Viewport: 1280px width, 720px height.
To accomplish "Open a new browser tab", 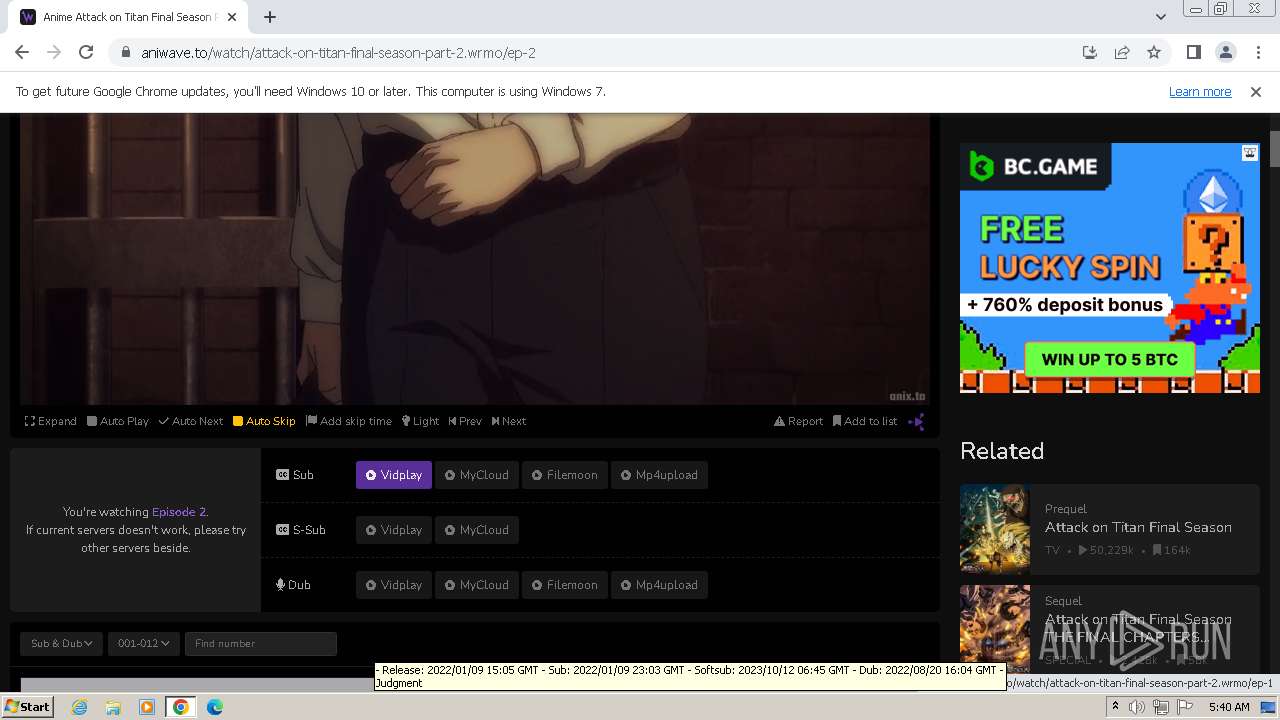I will [x=270, y=17].
